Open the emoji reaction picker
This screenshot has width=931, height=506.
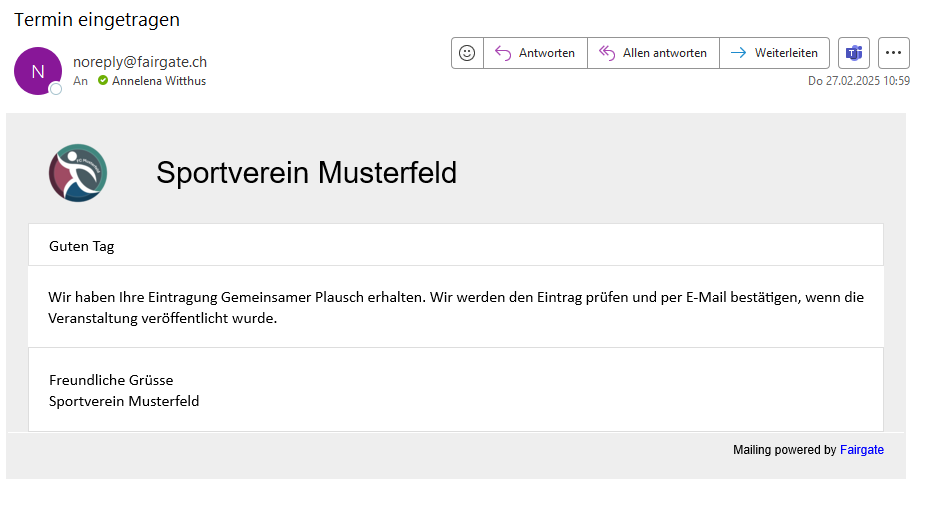467,53
